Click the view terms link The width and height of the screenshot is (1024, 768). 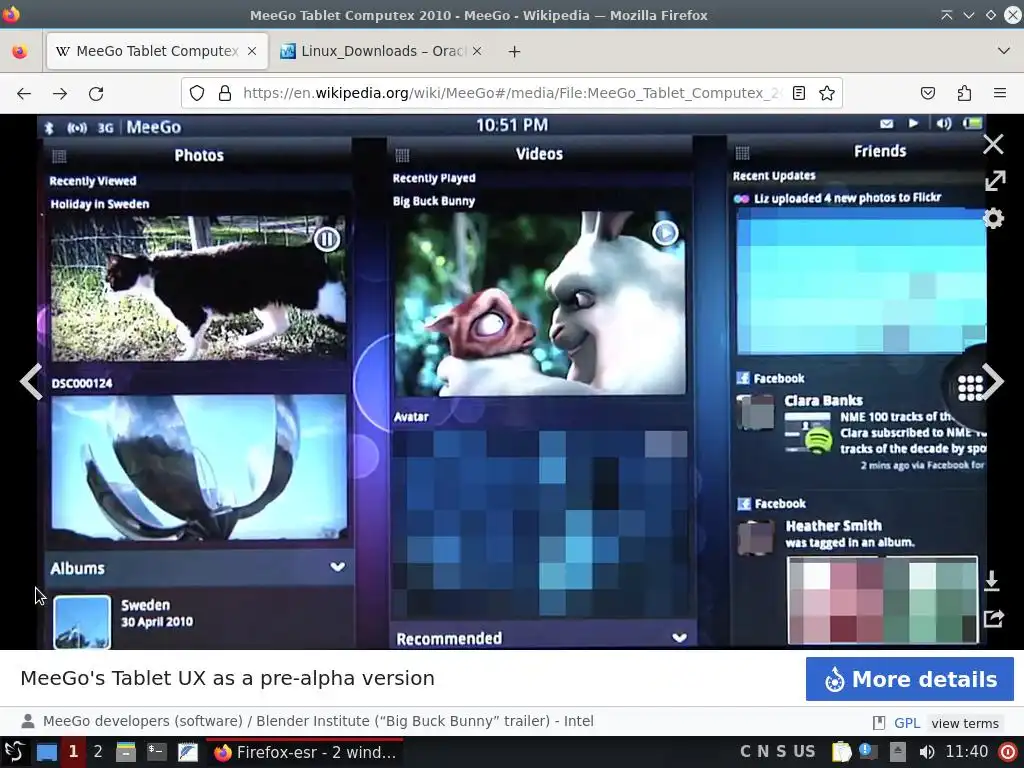tap(965, 723)
